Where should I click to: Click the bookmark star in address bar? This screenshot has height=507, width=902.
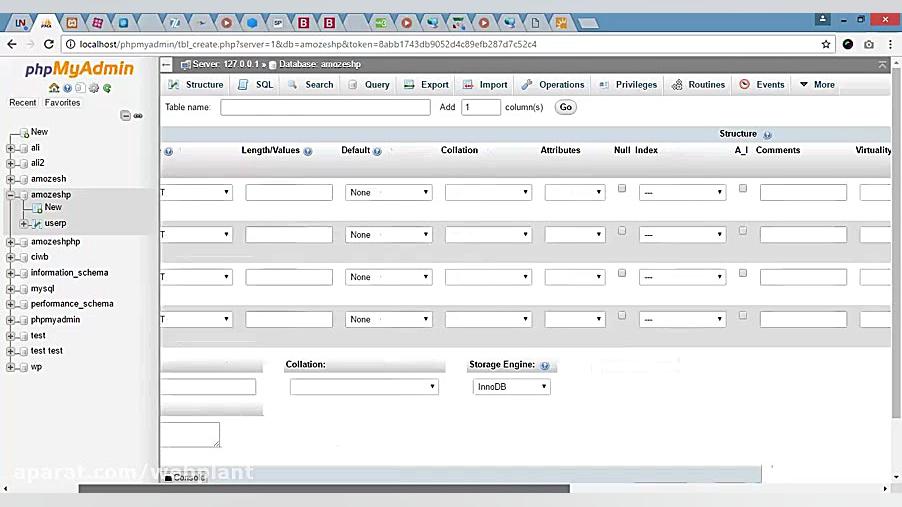pos(826,44)
